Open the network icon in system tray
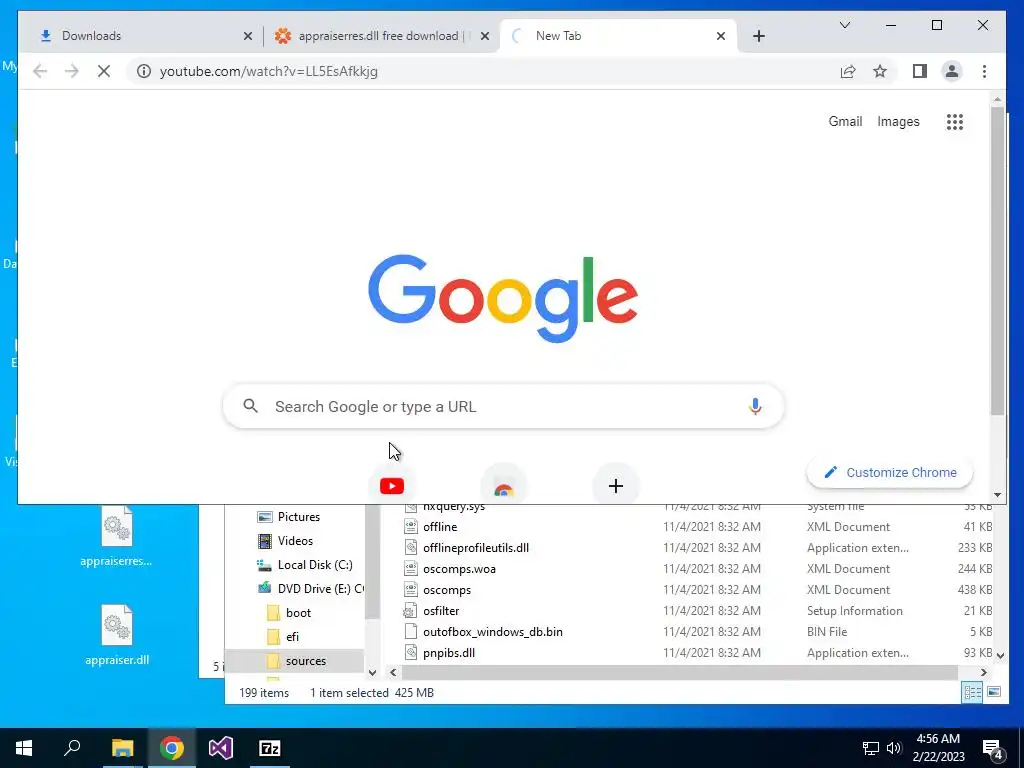The height and width of the screenshot is (768, 1024). pos(871,748)
